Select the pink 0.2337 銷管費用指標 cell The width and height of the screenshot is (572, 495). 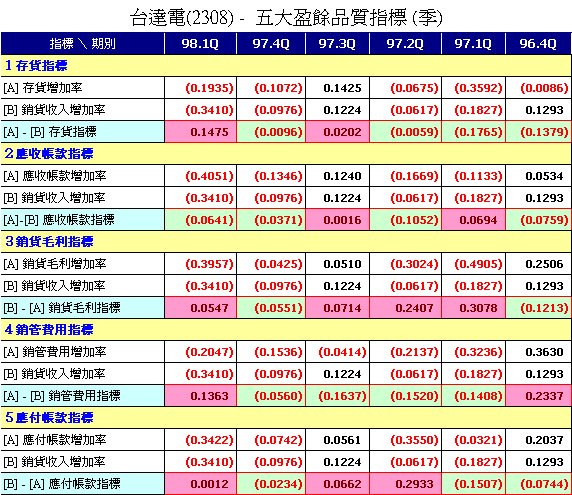click(x=538, y=396)
